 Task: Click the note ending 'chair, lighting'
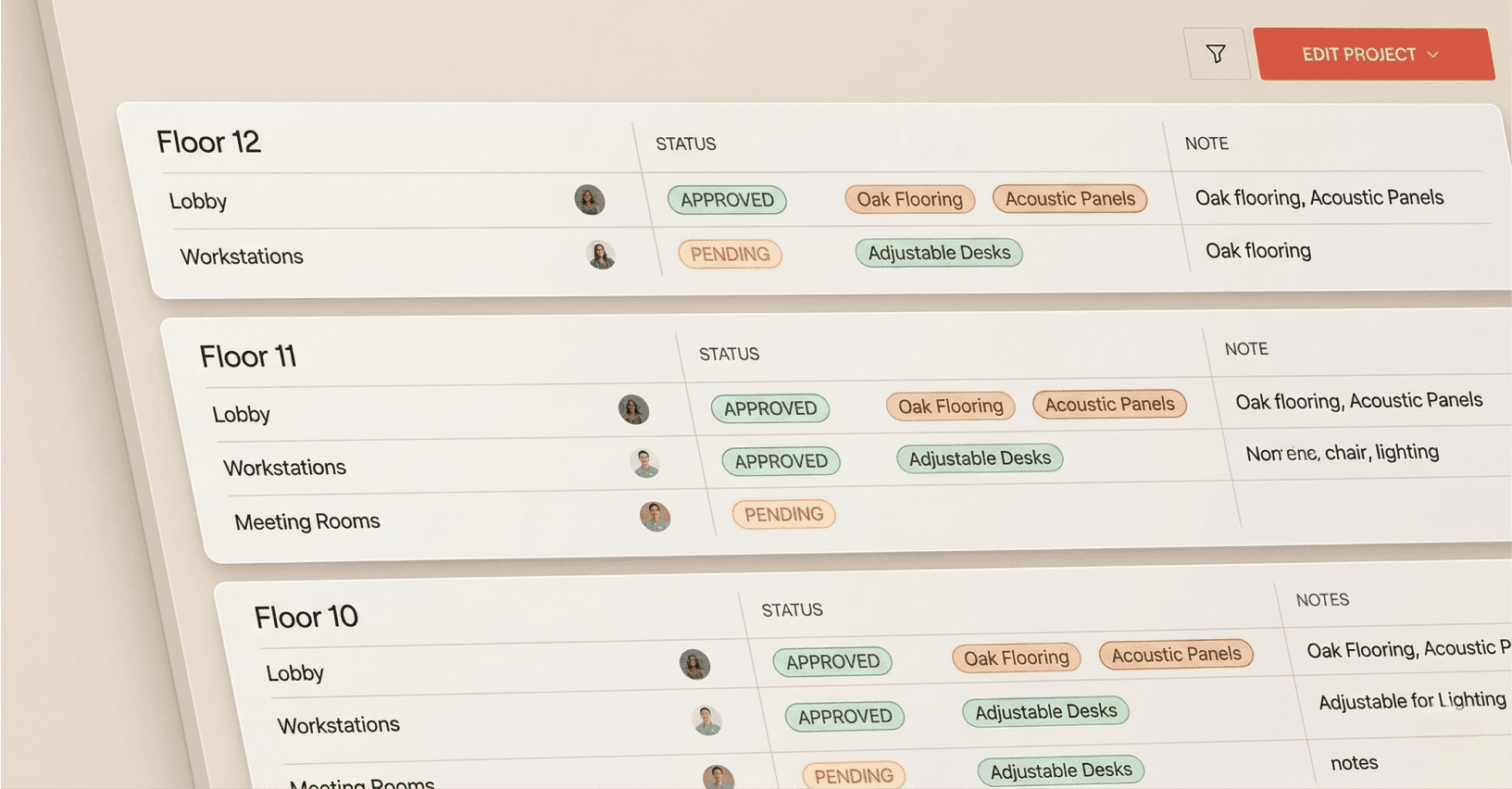[x=1343, y=453]
